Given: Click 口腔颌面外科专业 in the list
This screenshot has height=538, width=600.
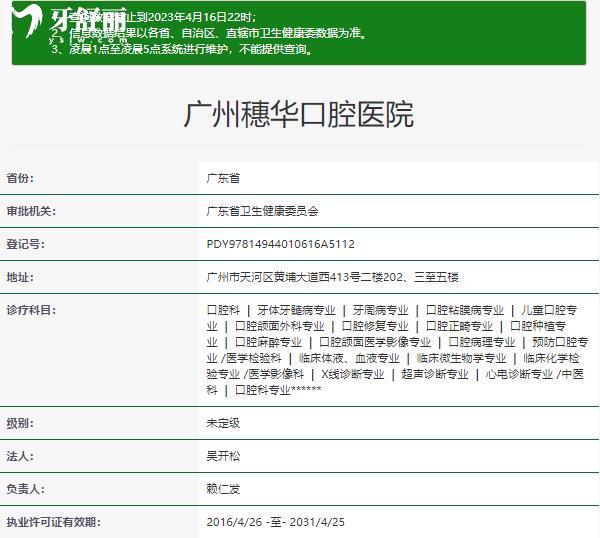Looking at the screenshot, I should pyautogui.click(x=280, y=326).
